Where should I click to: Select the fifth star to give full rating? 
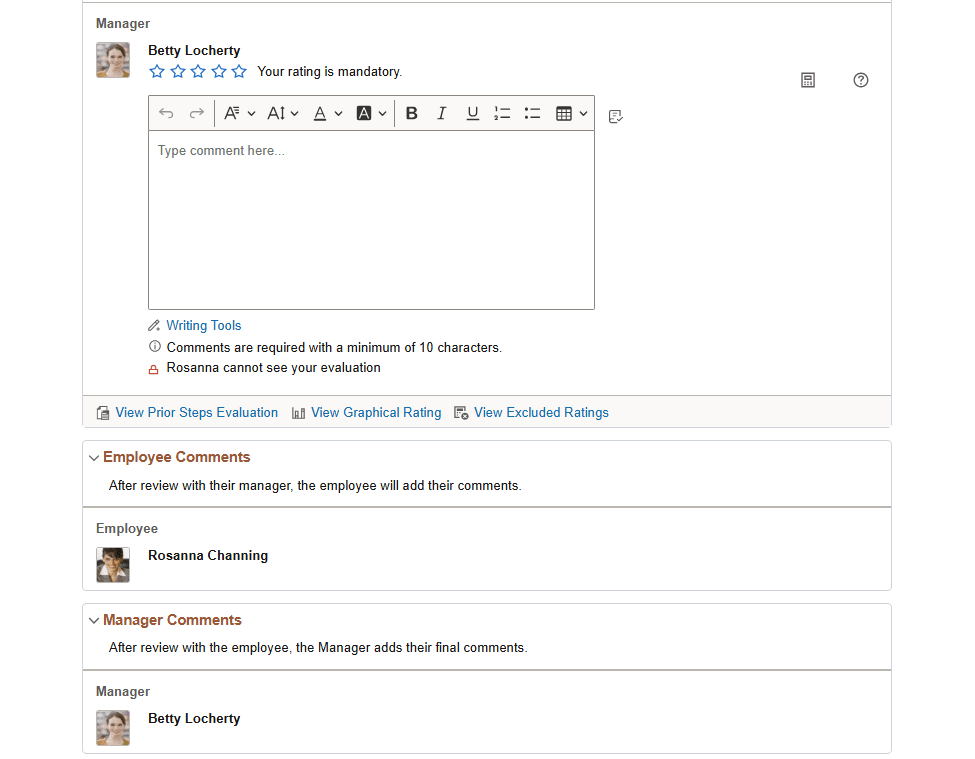point(239,71)
